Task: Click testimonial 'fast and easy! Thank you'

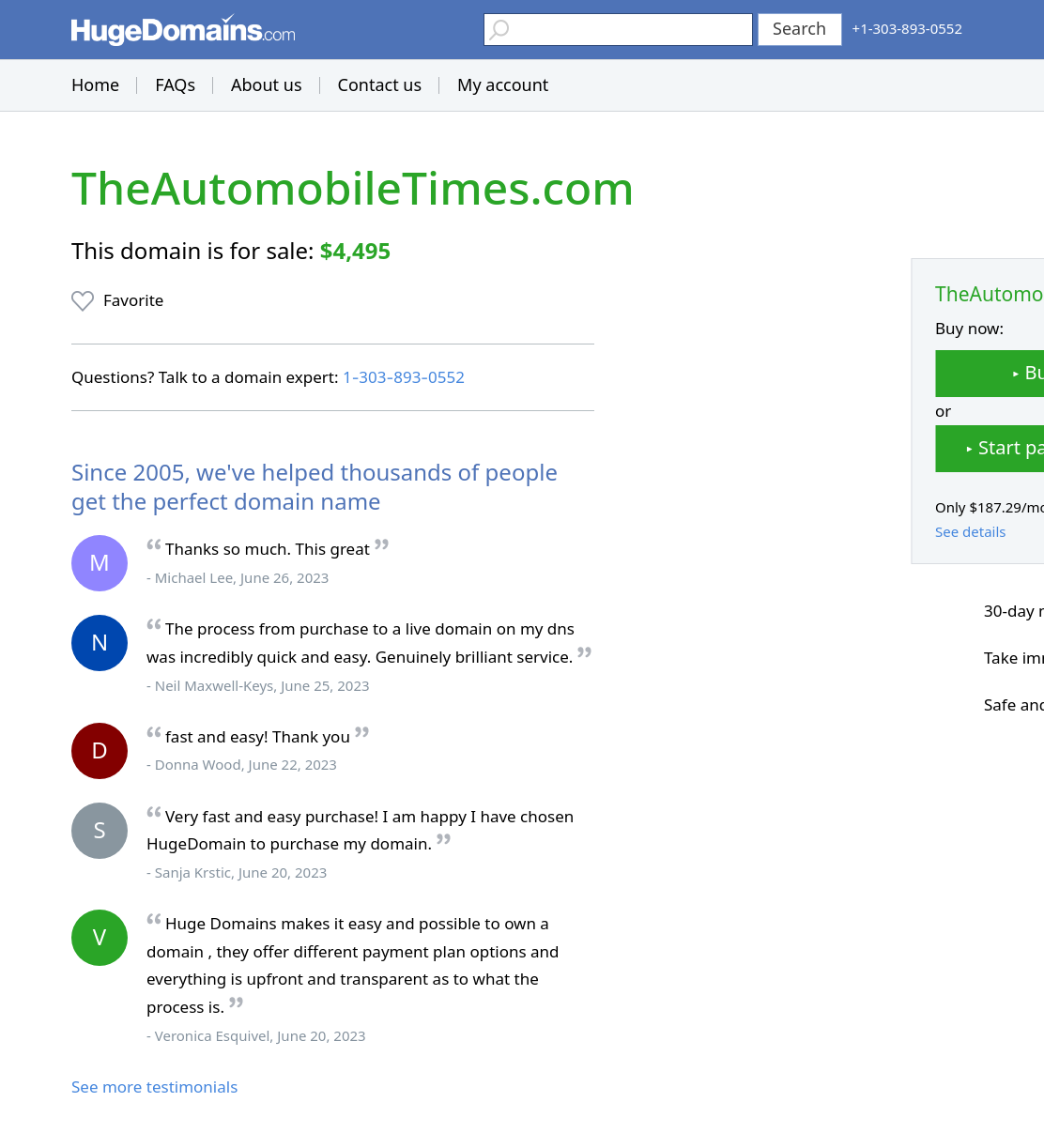Action: [x=257, y=737]
